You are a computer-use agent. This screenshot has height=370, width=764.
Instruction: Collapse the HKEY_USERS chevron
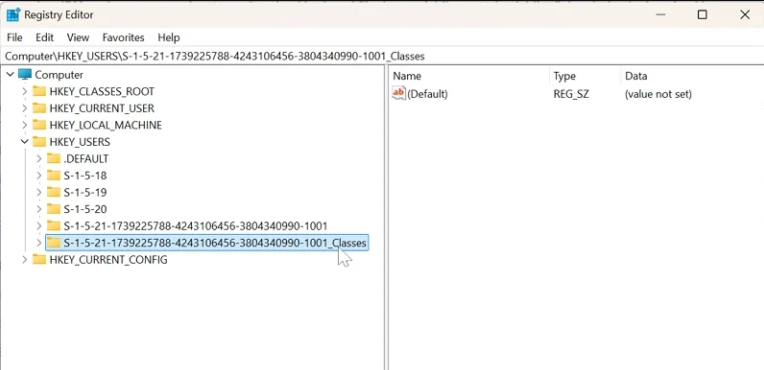24,142
